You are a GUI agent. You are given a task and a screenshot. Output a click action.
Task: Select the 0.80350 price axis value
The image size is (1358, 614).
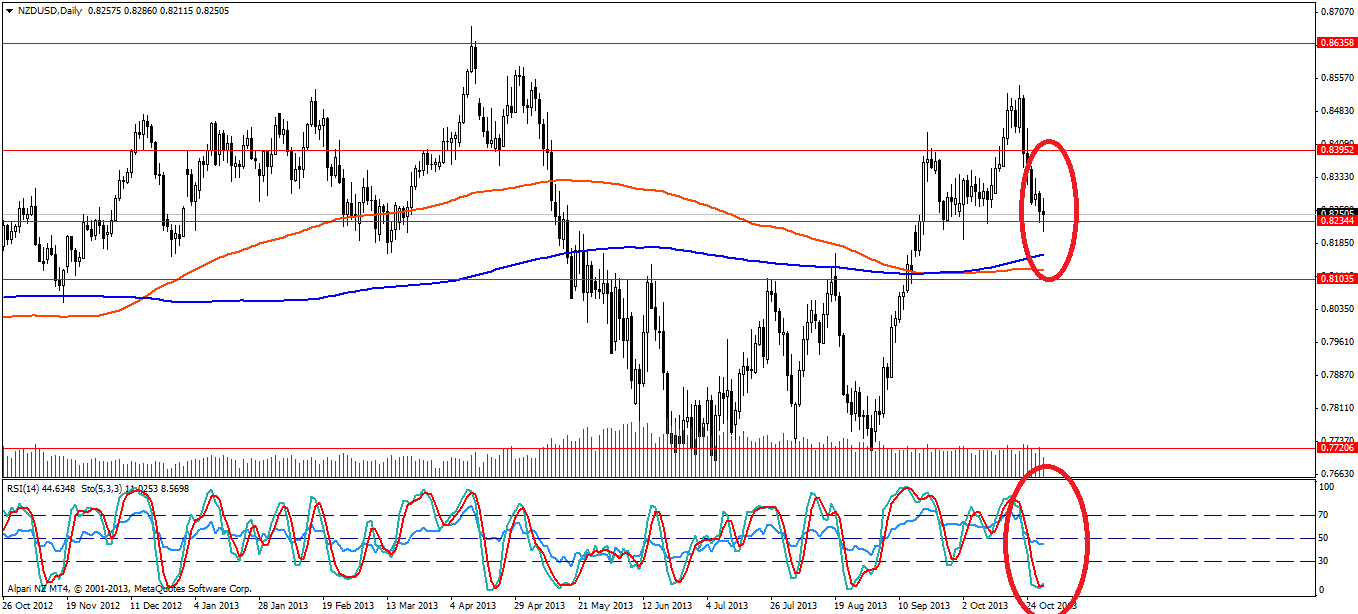tap(1339, 308)
